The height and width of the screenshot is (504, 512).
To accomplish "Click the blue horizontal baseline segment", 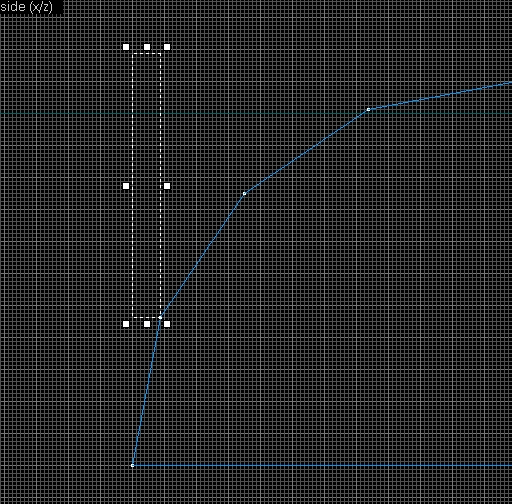I will [322, 465].
